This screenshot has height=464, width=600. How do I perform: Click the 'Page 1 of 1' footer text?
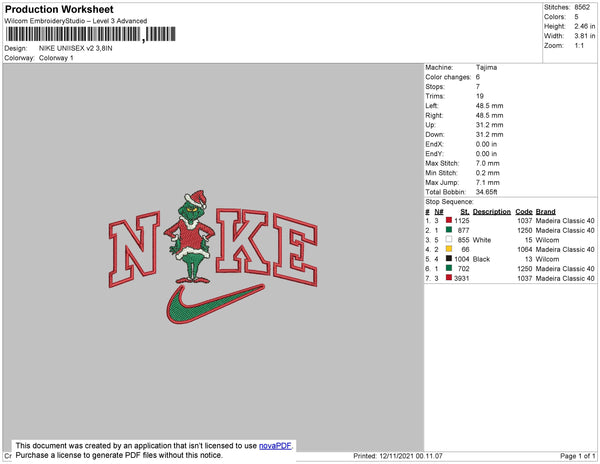tap(577, 456)
